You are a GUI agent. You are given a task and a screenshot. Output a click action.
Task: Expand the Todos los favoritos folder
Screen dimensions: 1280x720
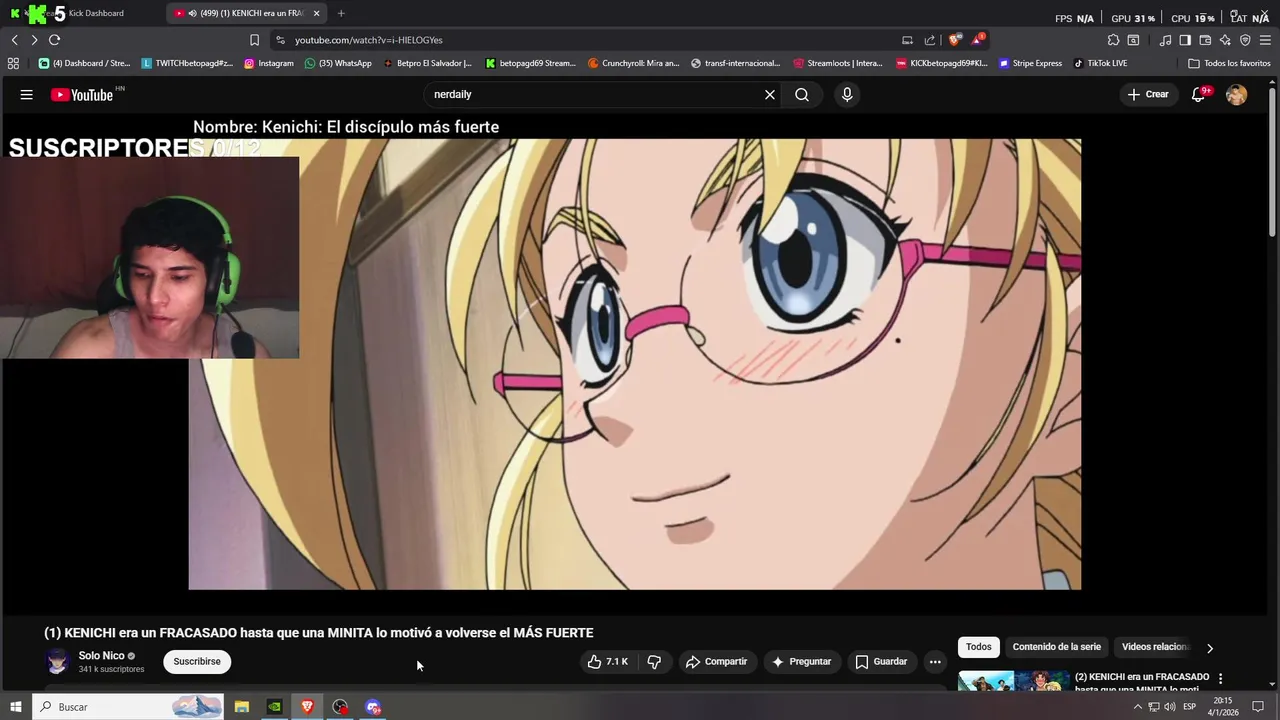[1229, 63]
